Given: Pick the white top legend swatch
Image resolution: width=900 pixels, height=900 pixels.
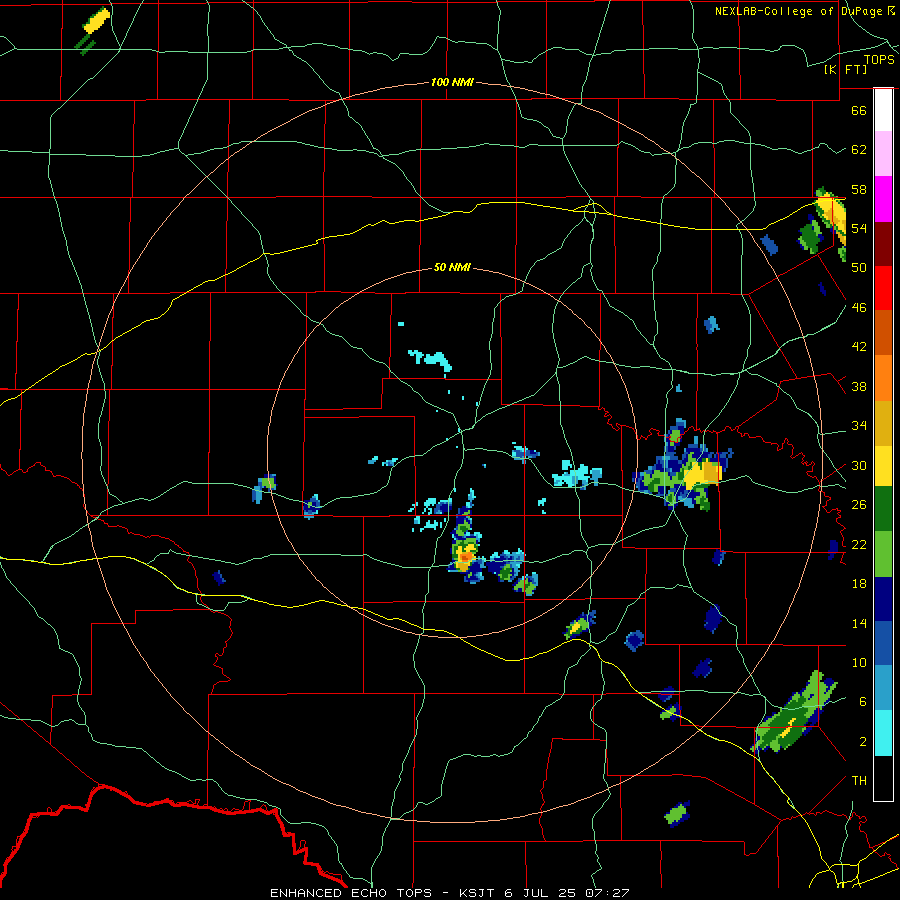Looking at the screenshot, I should tap(883, 110).
